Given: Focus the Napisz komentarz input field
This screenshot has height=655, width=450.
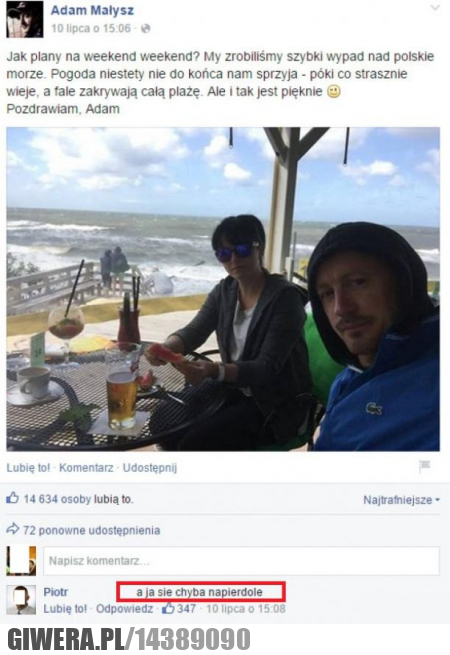Looking at the screenshot, I should [241, 561].
